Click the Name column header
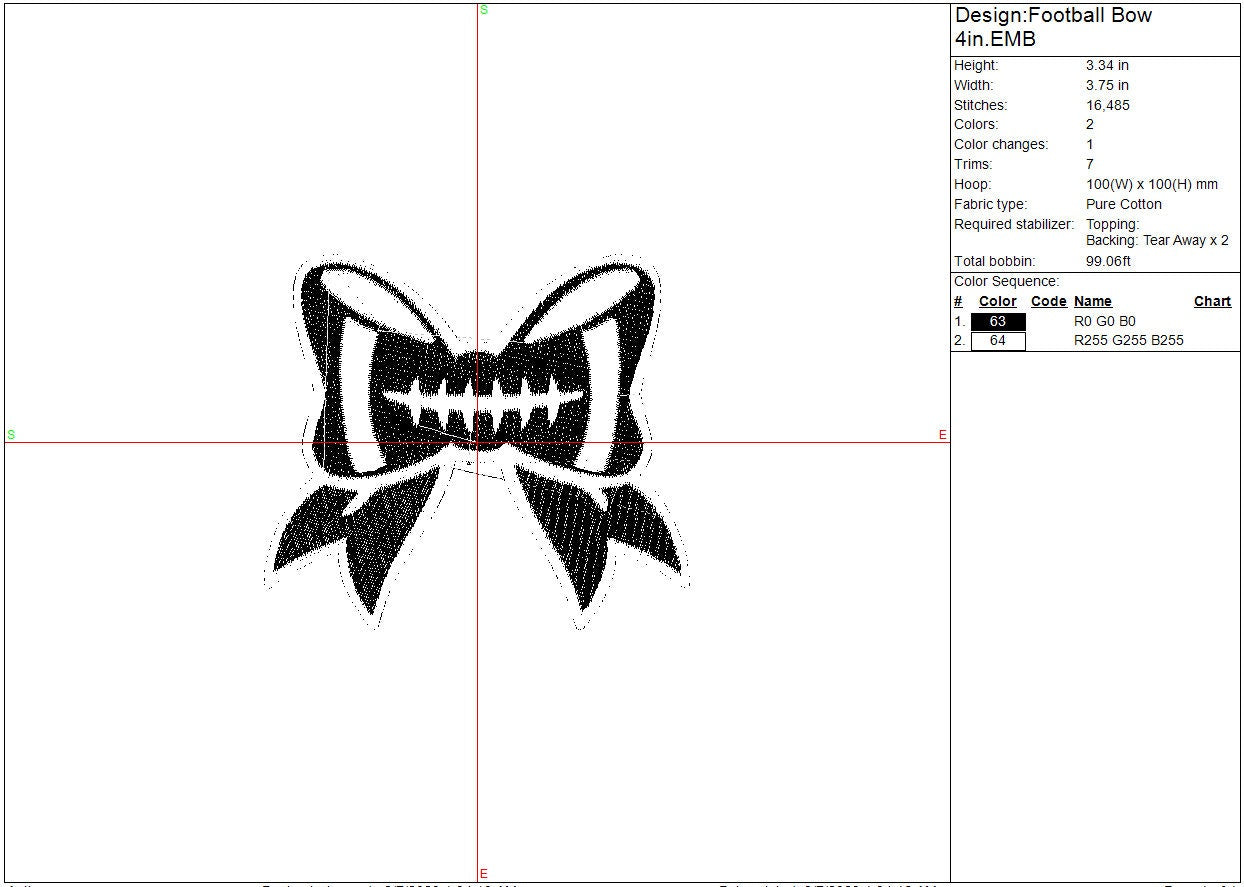Screen dimensions: 1244x887 coord(1092,301)
